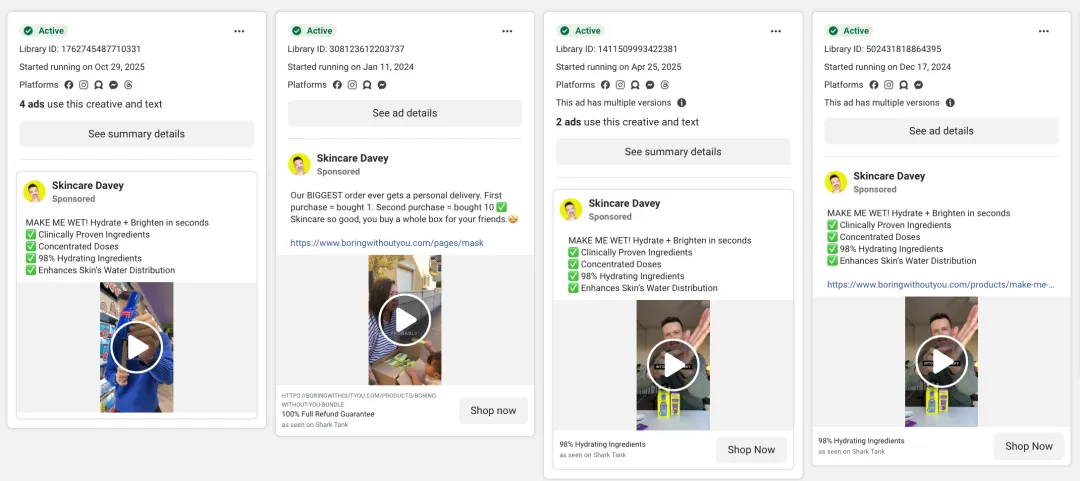Click Skincare Davey name on Dec 17, 2024 ad
Viewport: 1080px width, 481px height.
pos(889,176)
